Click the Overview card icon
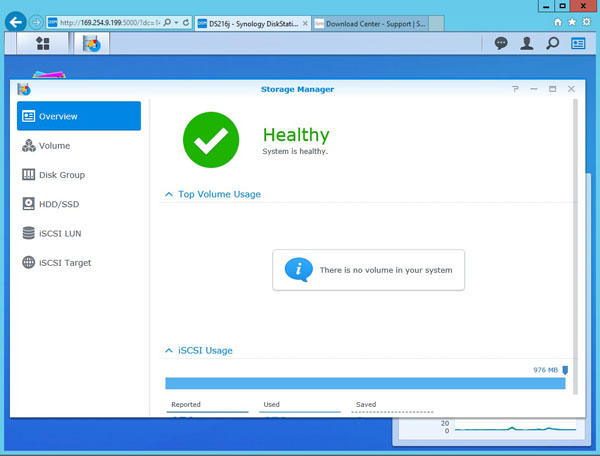Screen dimensions: 600x456 pos(29,116)
